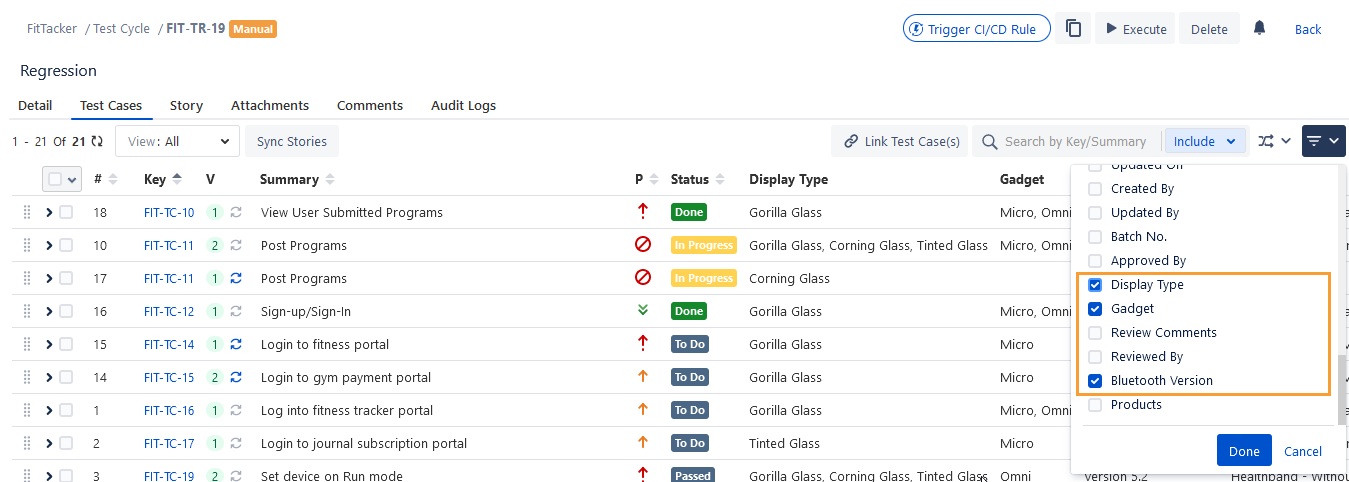Click the search magnifier icon
This screenshot has height=482, width=1349.
[990, 141]
